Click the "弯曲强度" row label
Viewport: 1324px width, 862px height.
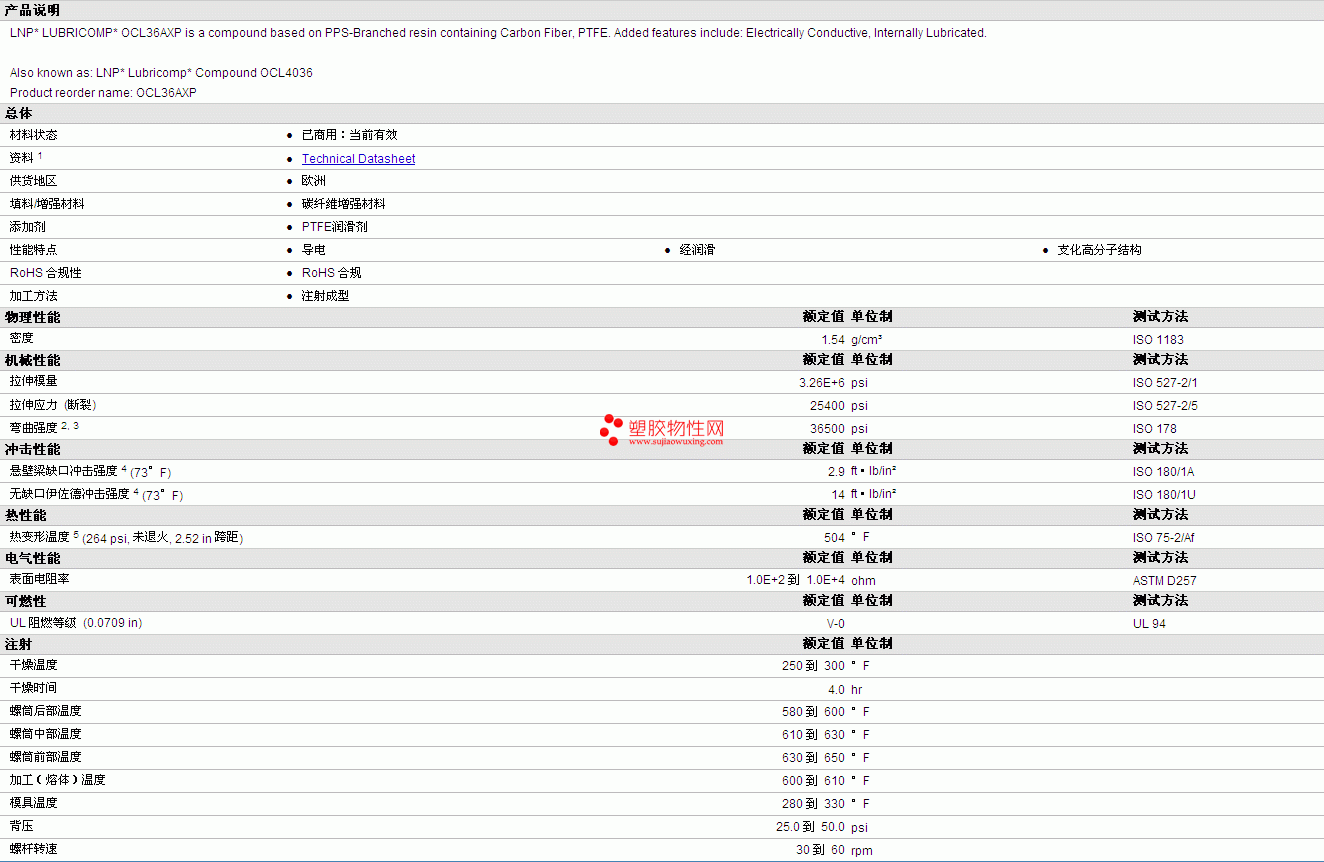click(x=34, y=428)
